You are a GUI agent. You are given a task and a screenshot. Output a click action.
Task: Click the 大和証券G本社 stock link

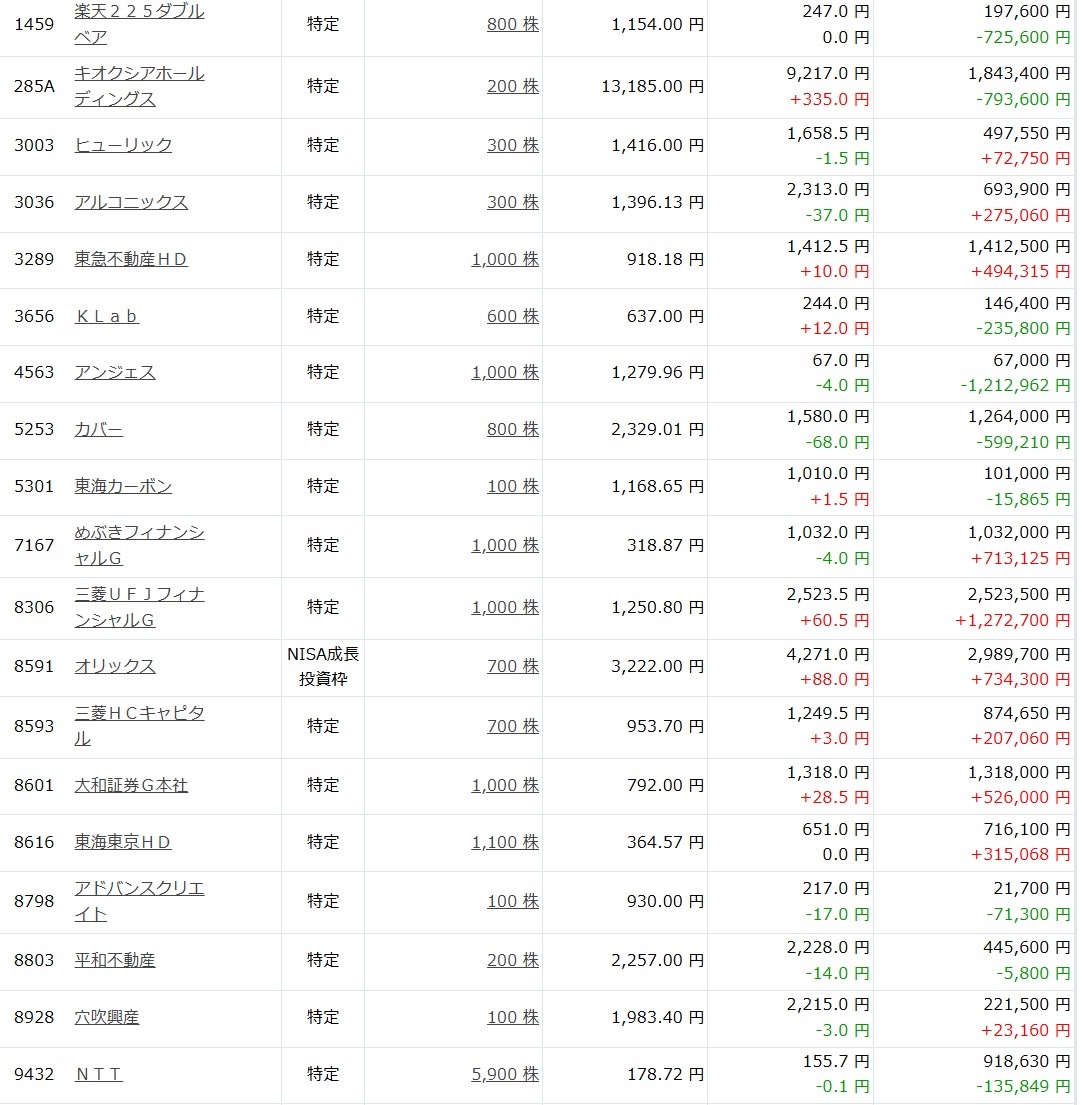pos(131,785)
